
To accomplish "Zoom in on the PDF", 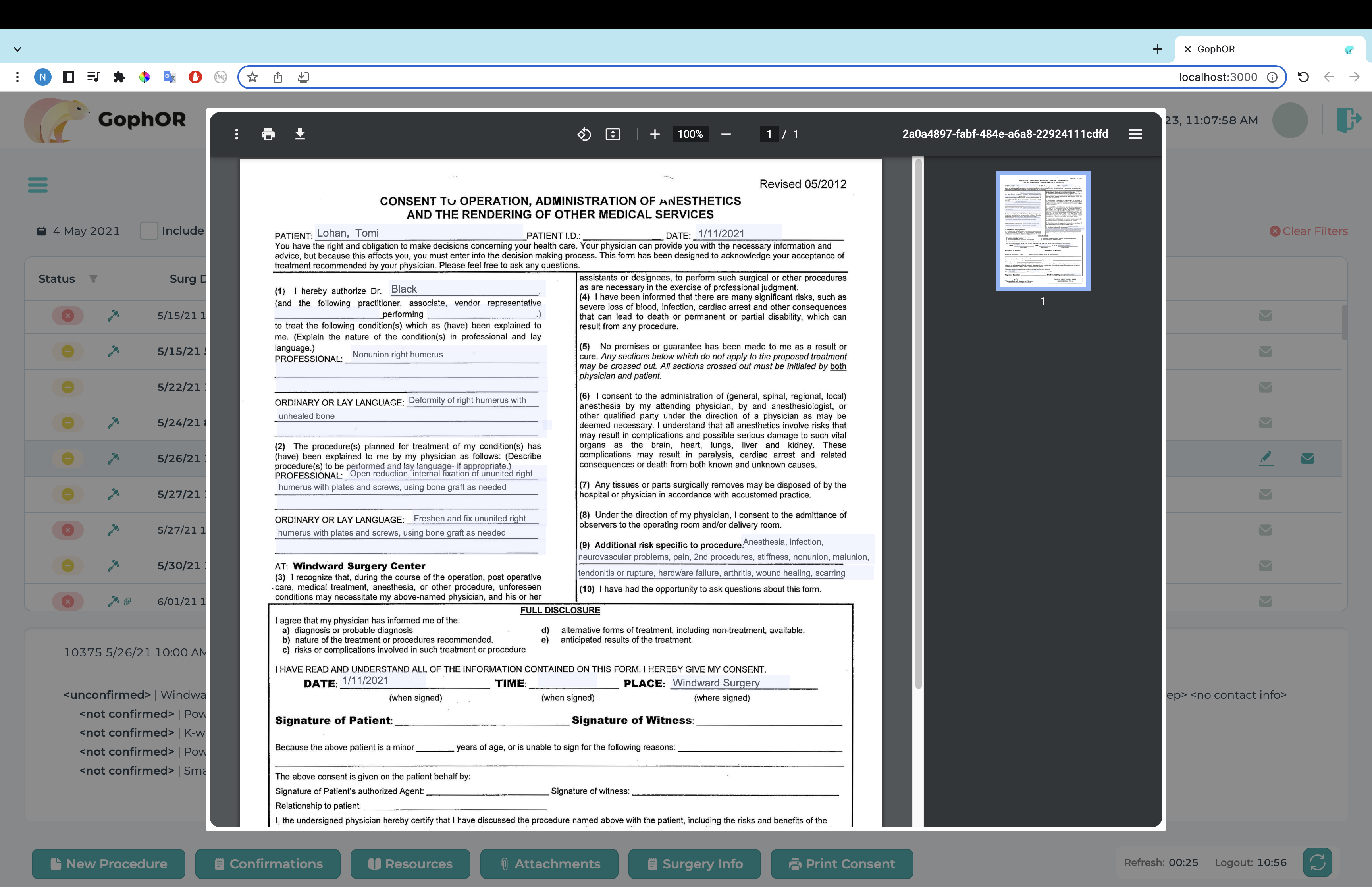I will (655, 134).
